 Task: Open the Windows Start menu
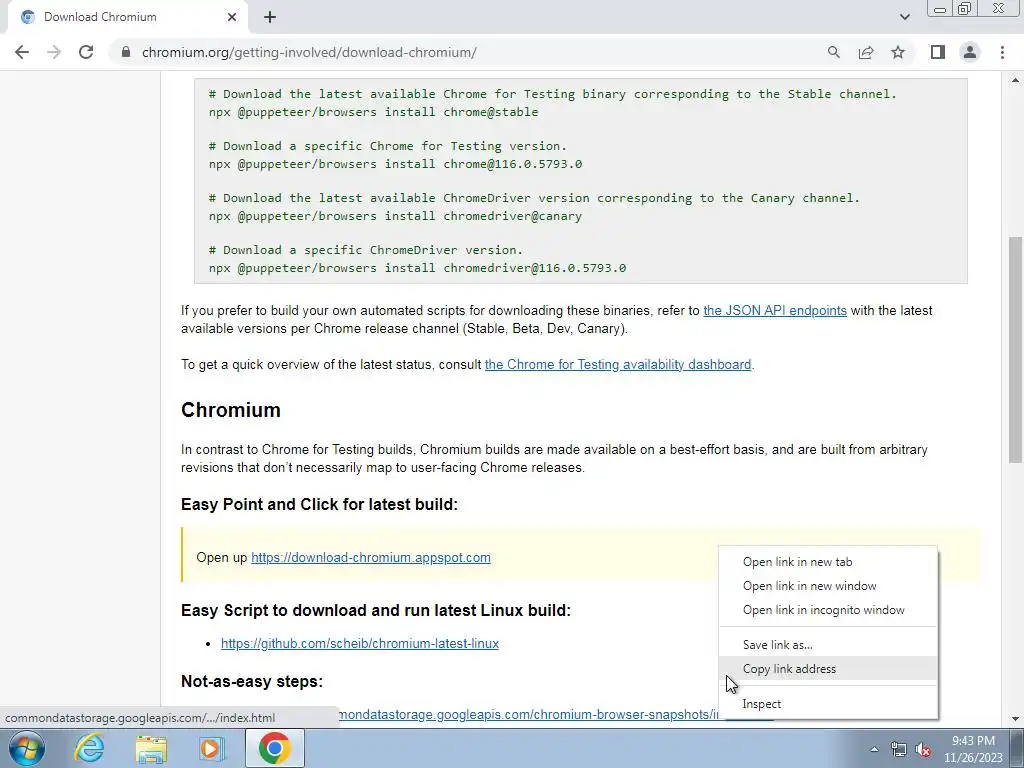coord(26,748)
